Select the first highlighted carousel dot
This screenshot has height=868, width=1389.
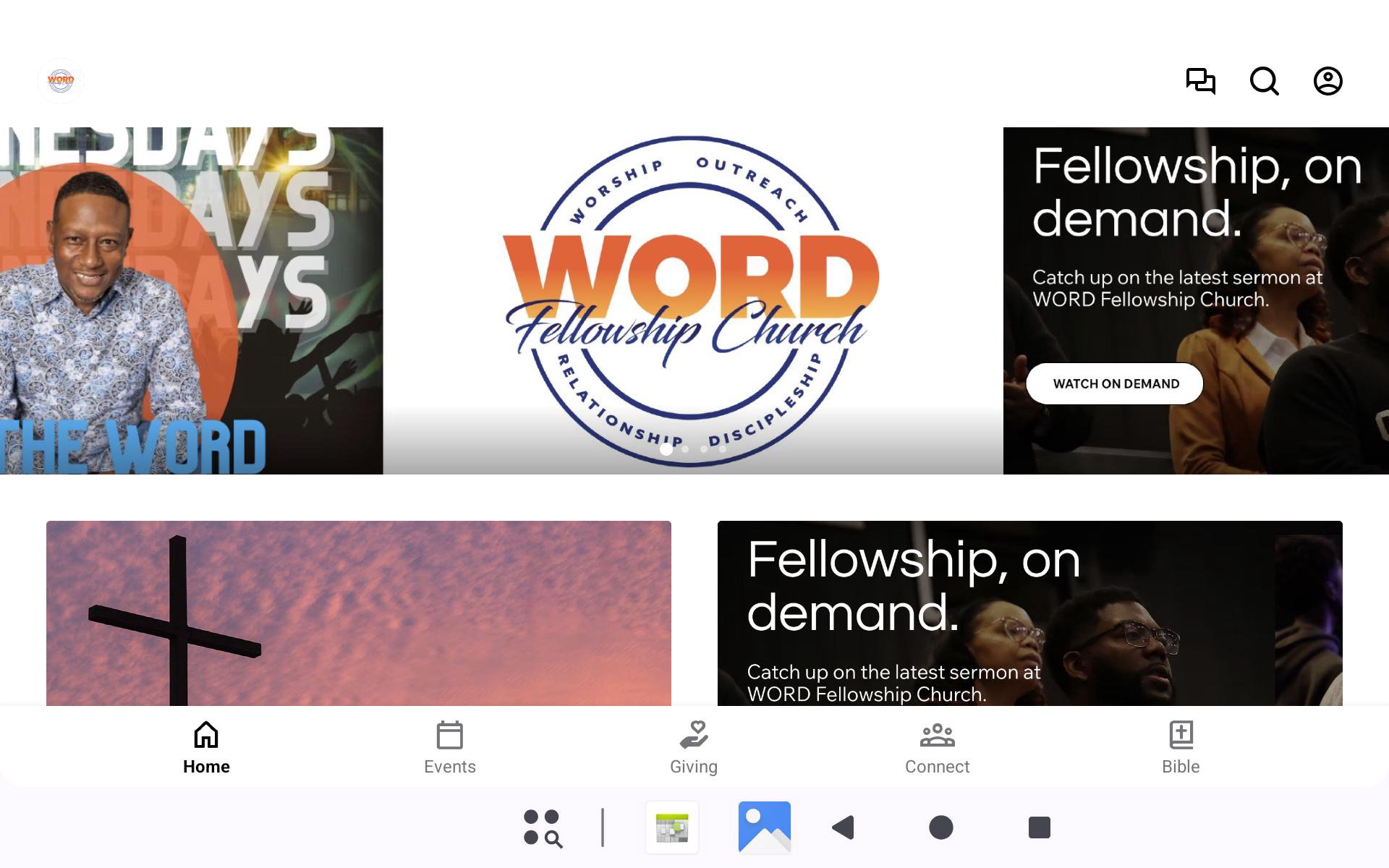(x=666, y=449)
